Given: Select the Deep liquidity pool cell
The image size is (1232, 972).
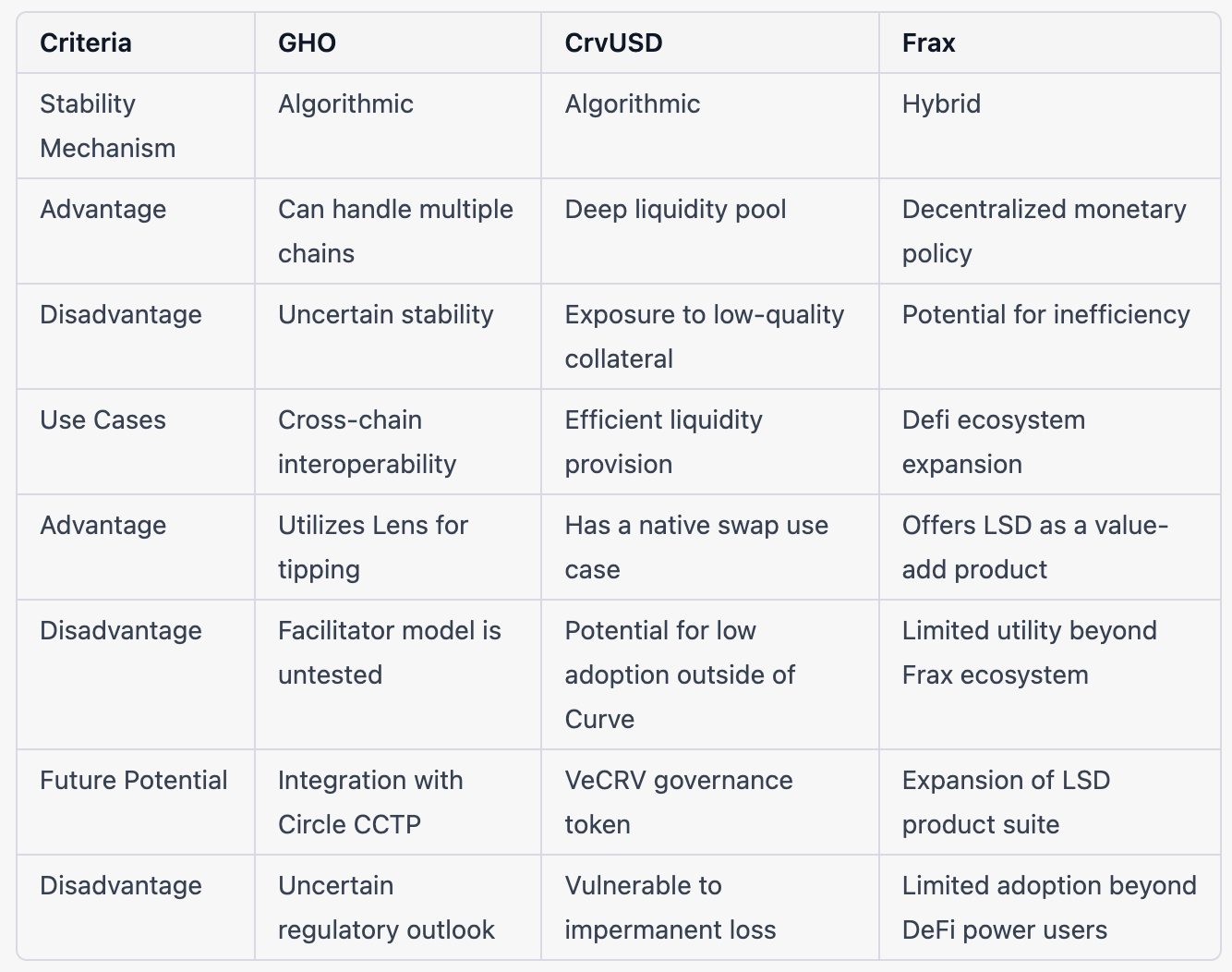Looking at the screenshot, I should 675,209.
